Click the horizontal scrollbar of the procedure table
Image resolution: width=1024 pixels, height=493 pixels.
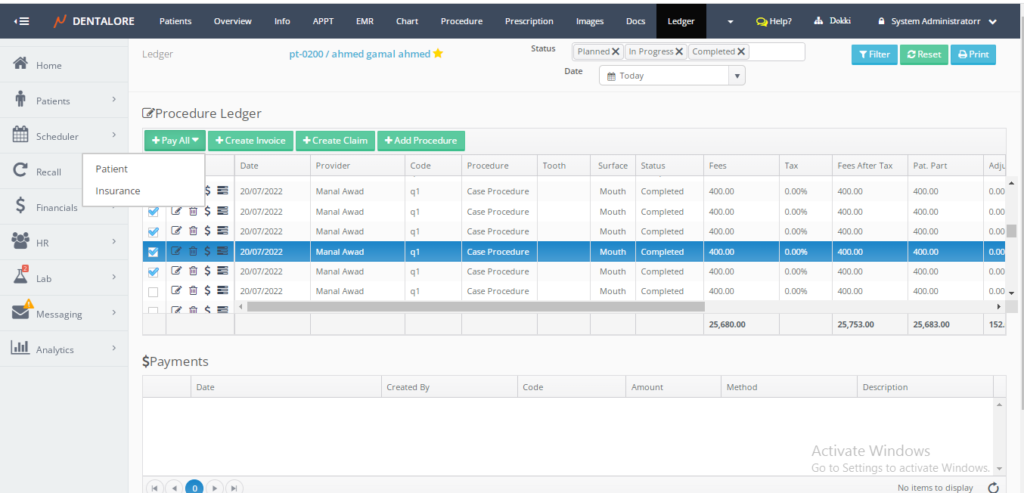pyautogui.click(x=475, y=306)
